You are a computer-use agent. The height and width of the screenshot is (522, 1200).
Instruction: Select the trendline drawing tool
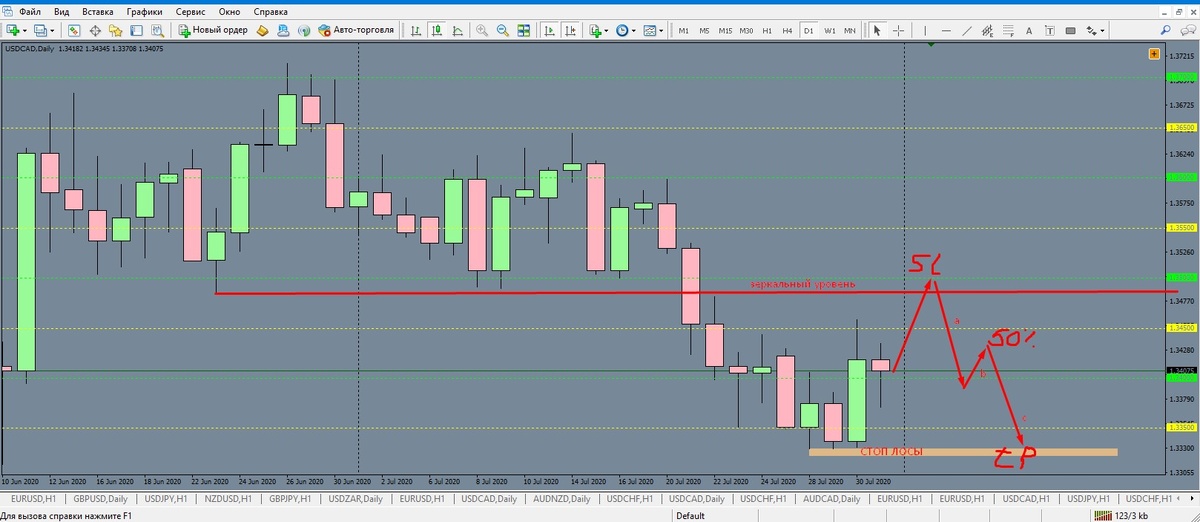[x=967, y=30]
